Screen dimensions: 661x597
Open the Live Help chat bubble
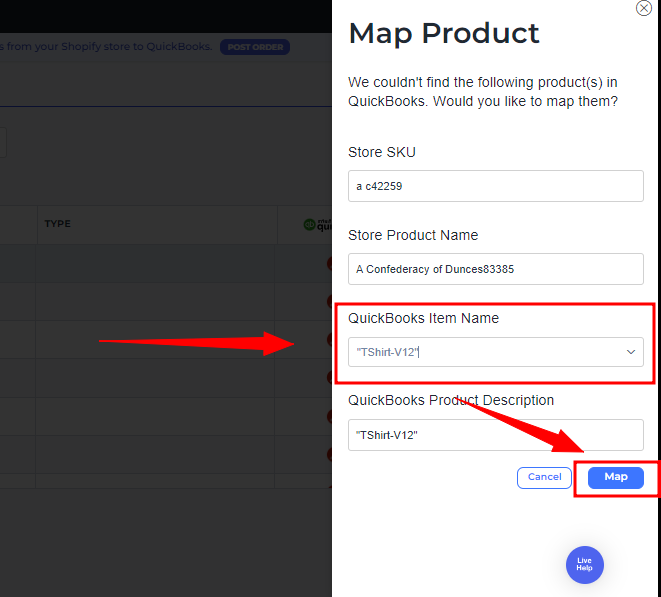[x=584, y=564]
